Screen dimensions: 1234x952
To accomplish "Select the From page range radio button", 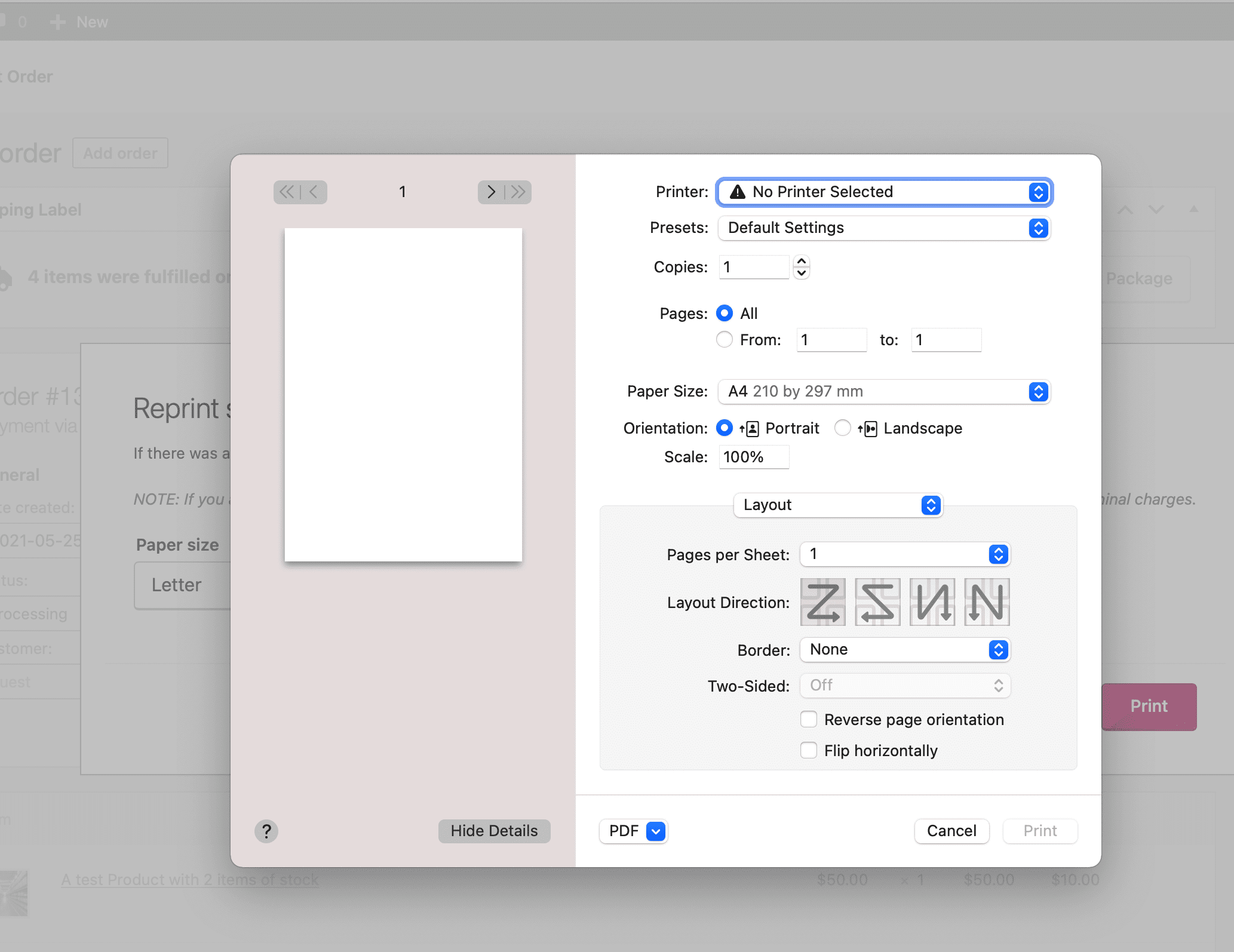I will [x=725, y=339].
